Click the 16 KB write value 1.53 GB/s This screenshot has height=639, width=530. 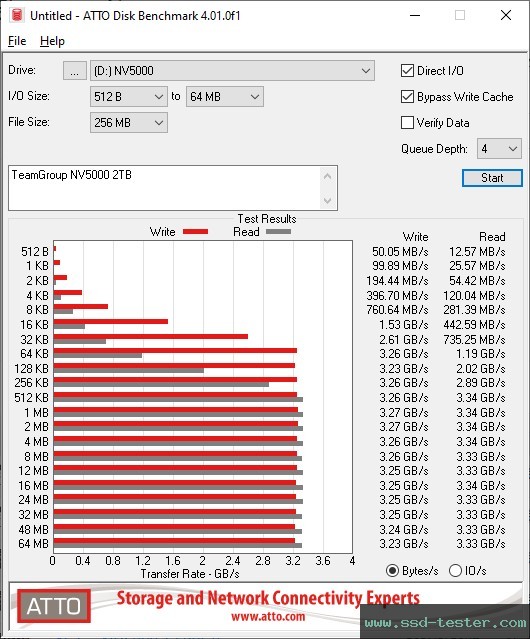[x=404, y=325]
